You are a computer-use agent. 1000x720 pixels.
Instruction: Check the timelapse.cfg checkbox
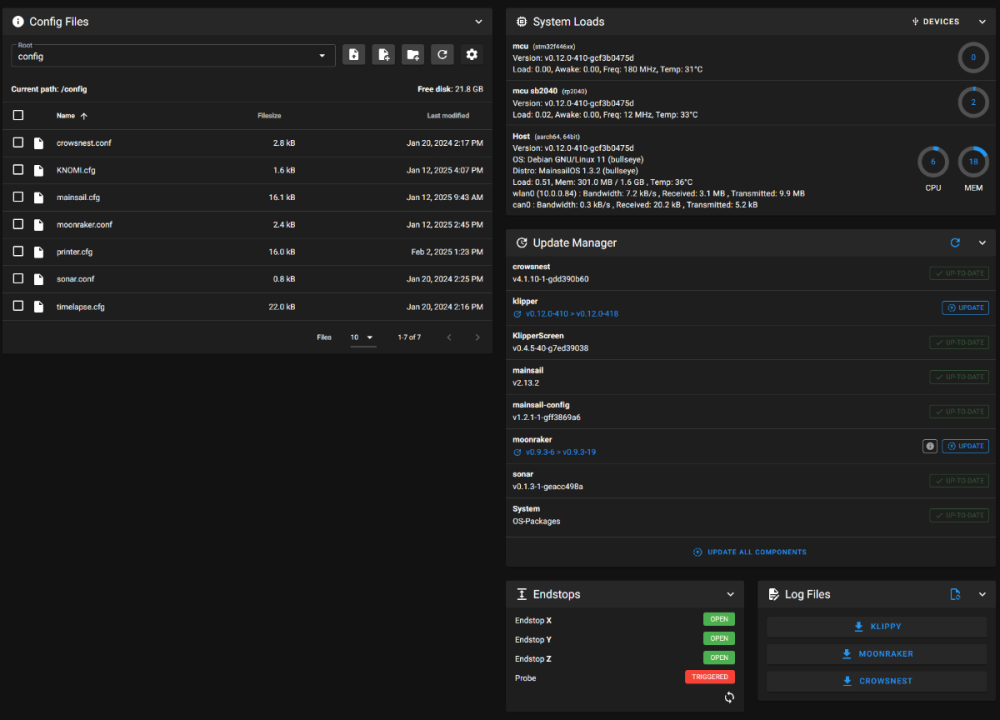[x=18, y=306]
